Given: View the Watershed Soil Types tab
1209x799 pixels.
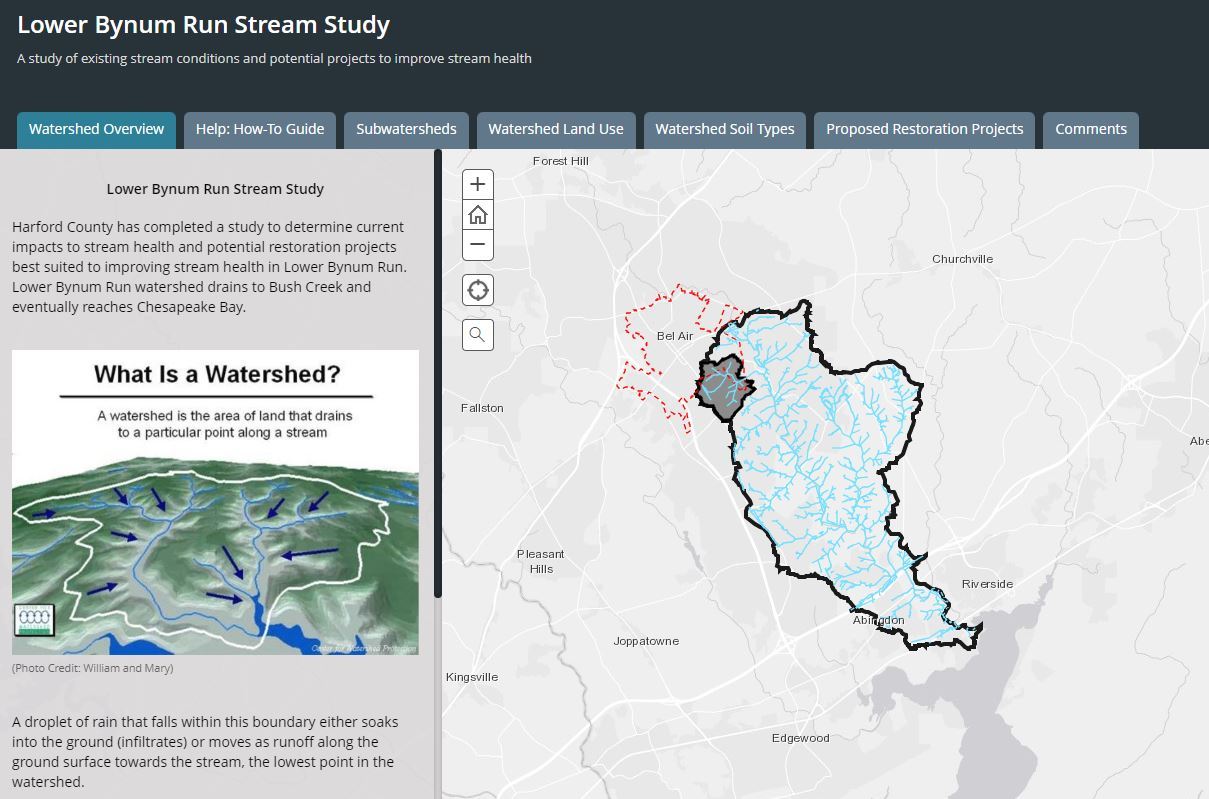Looking at the screenshot, I should pyautogui.click(x=724, y=129).
